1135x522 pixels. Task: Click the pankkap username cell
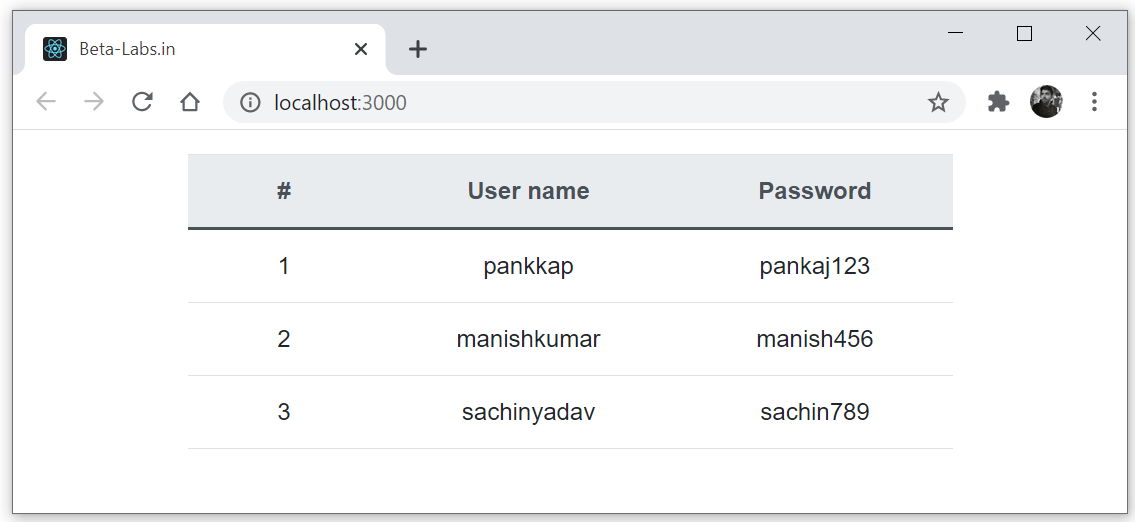point(528,266)
